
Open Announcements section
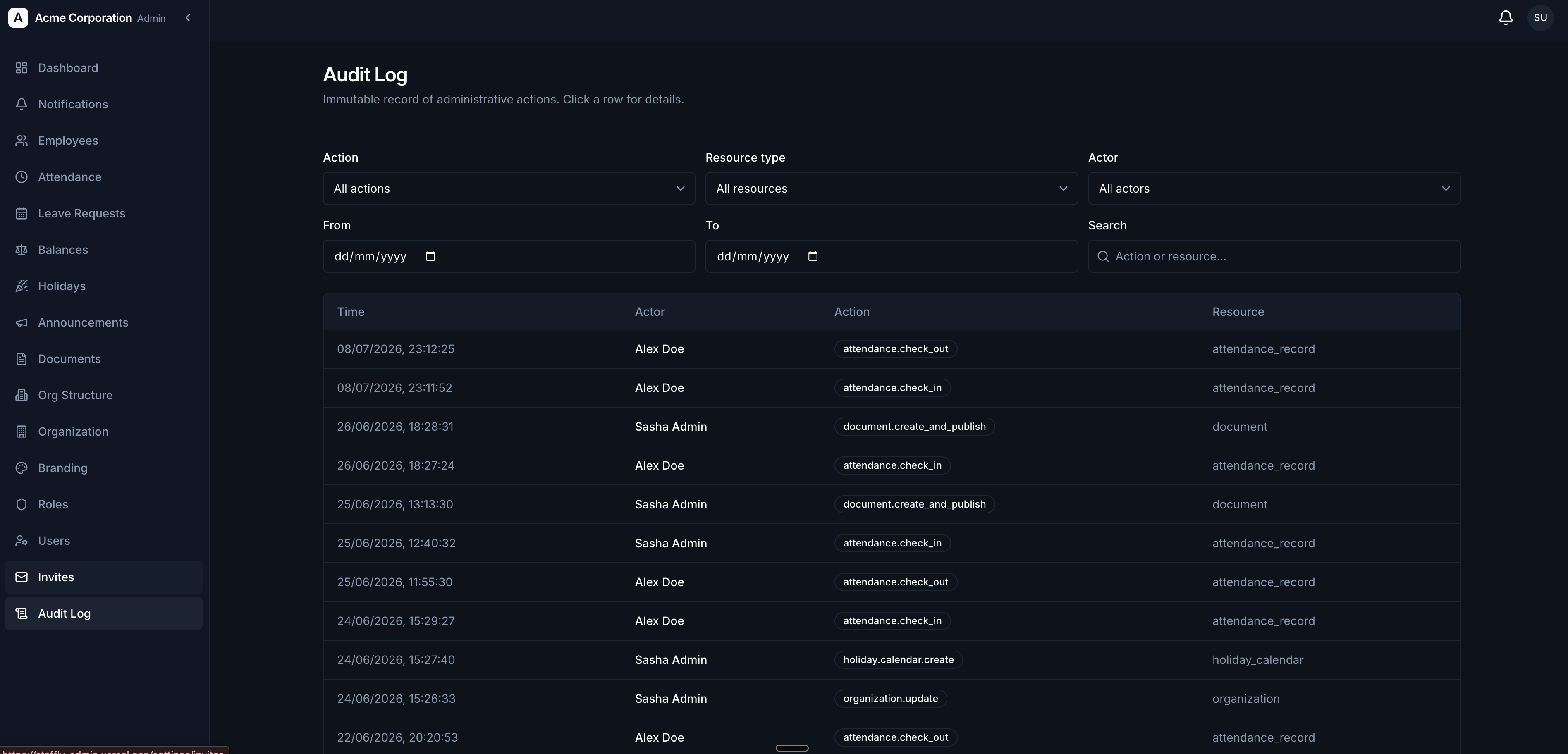103,322
